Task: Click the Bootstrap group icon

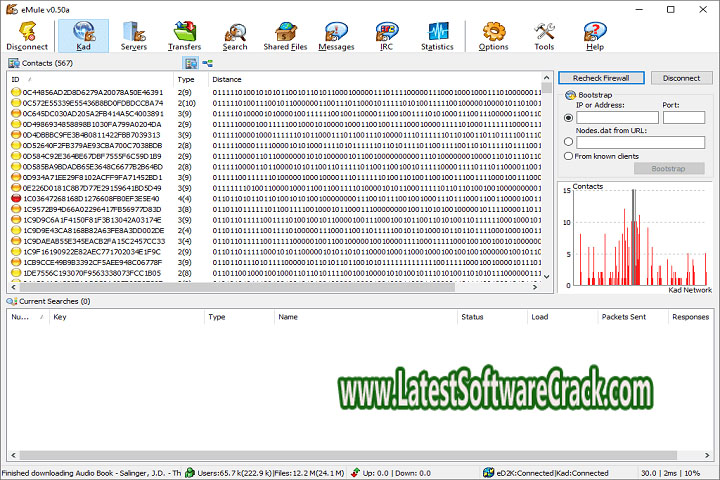Action: point(570,95)
